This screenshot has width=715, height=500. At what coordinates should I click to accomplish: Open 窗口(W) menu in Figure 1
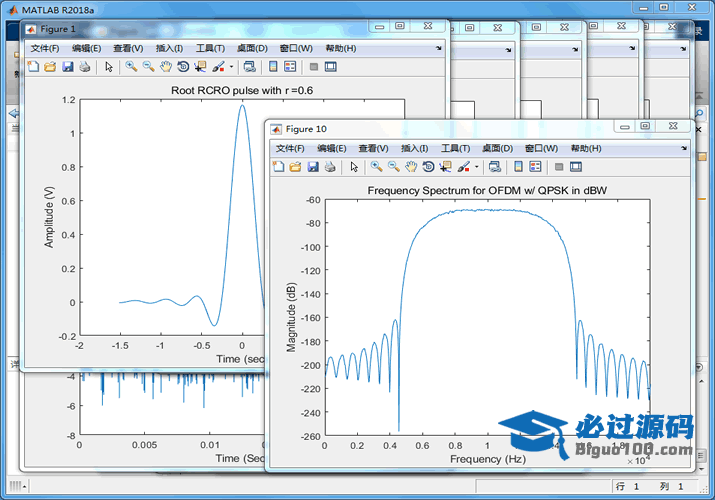coord(296,48)
